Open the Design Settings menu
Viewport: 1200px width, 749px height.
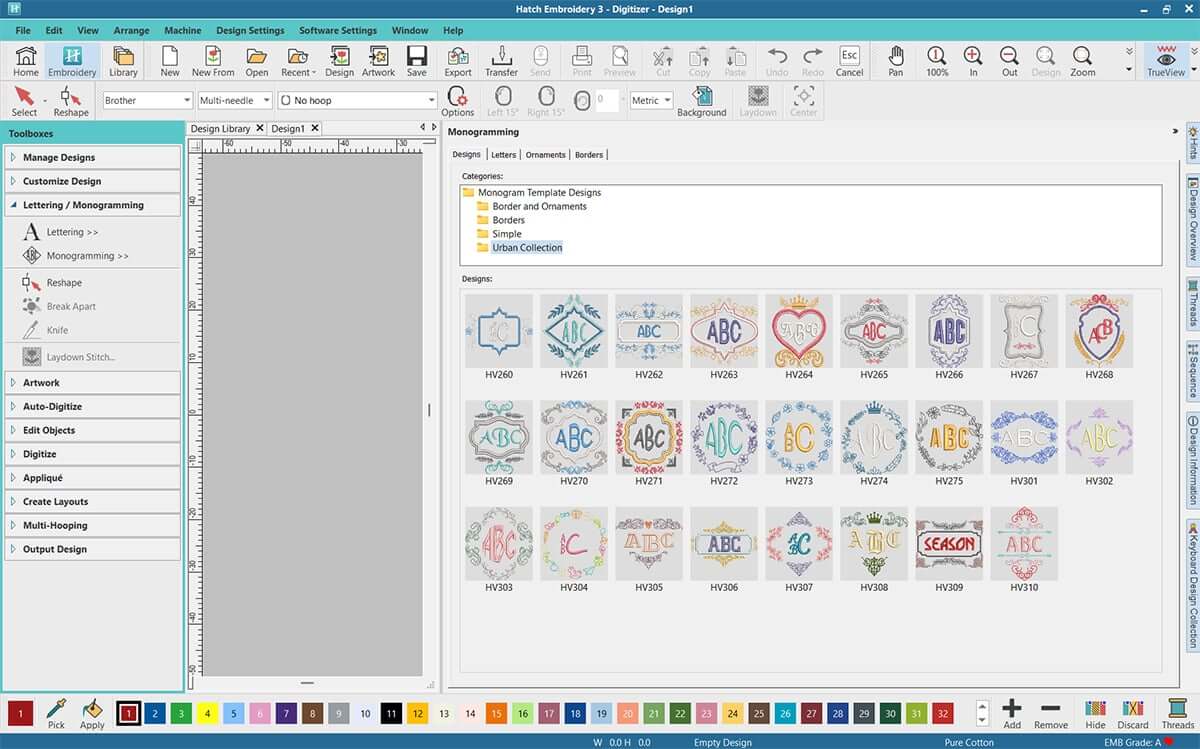click(250, 31)
